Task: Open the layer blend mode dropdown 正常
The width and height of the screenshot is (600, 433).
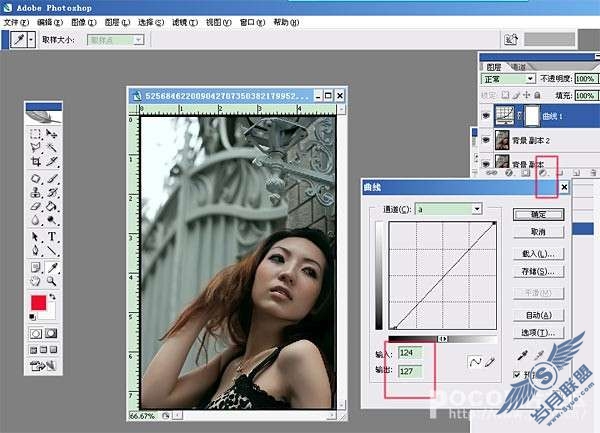Action: click(x=508, y=79)
